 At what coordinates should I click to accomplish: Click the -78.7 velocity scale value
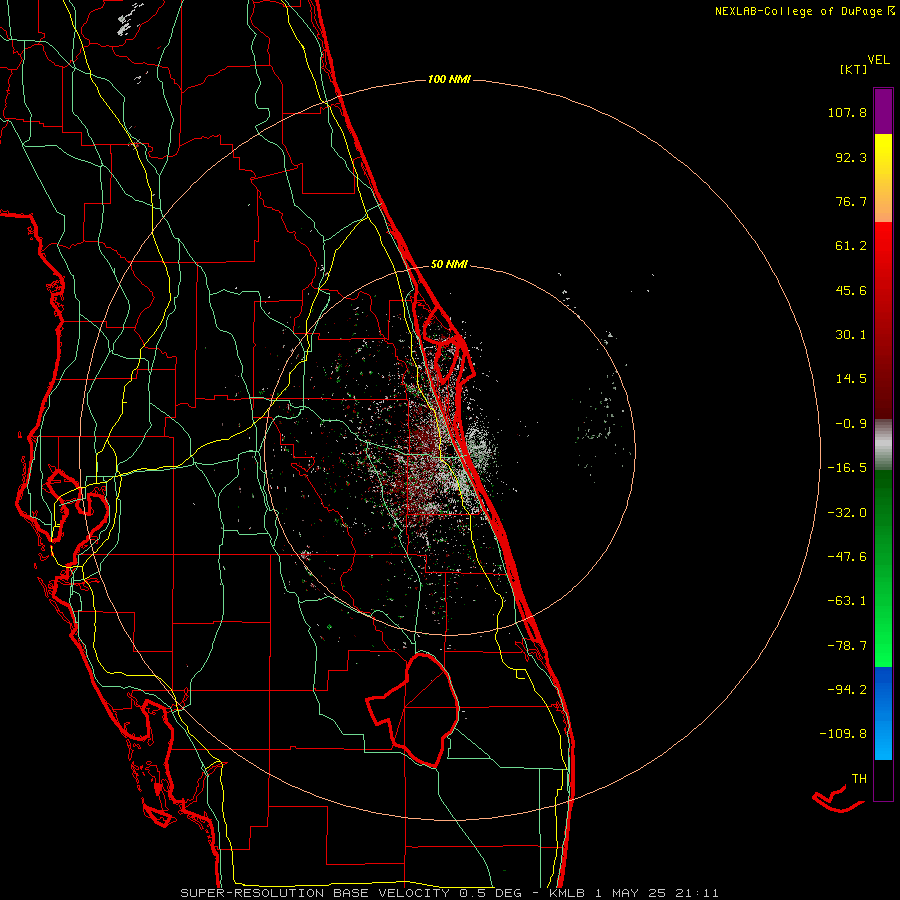(847, 646)
